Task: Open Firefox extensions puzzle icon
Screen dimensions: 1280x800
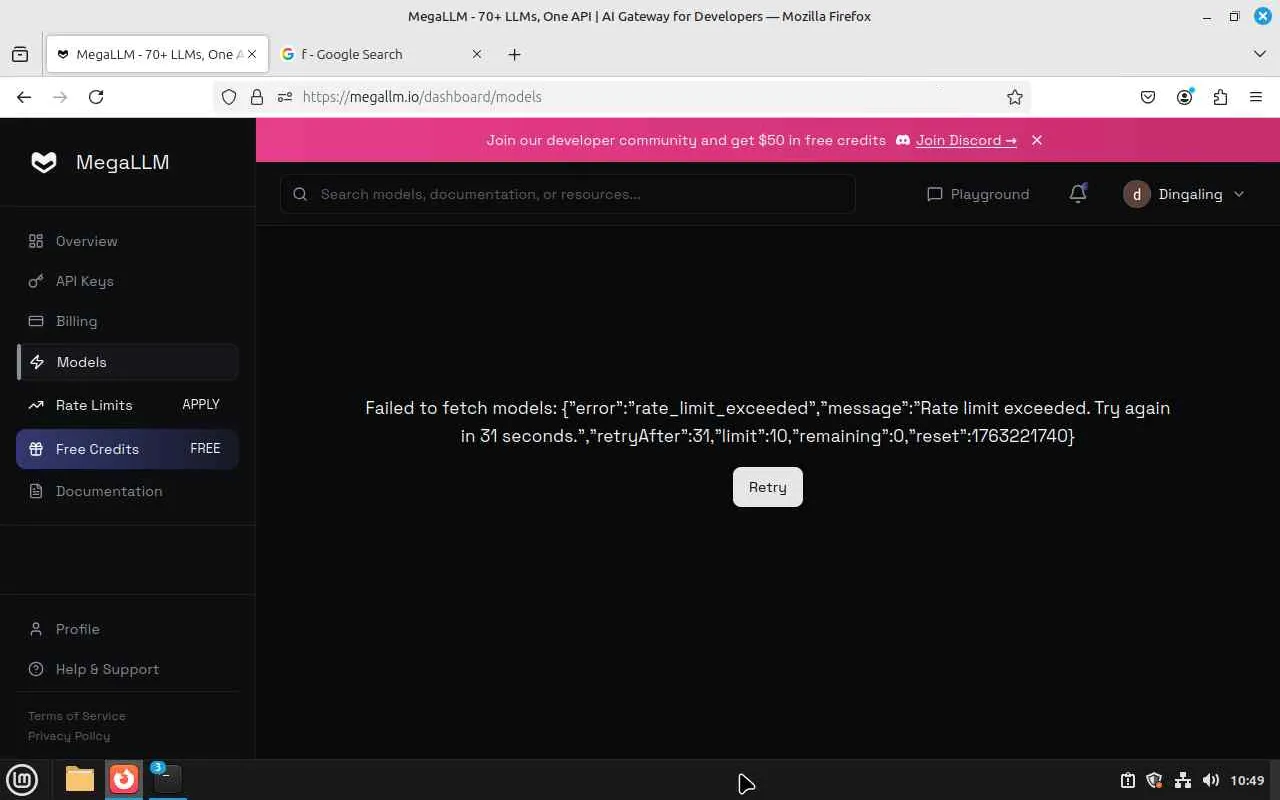Action: coord(1220,97)
